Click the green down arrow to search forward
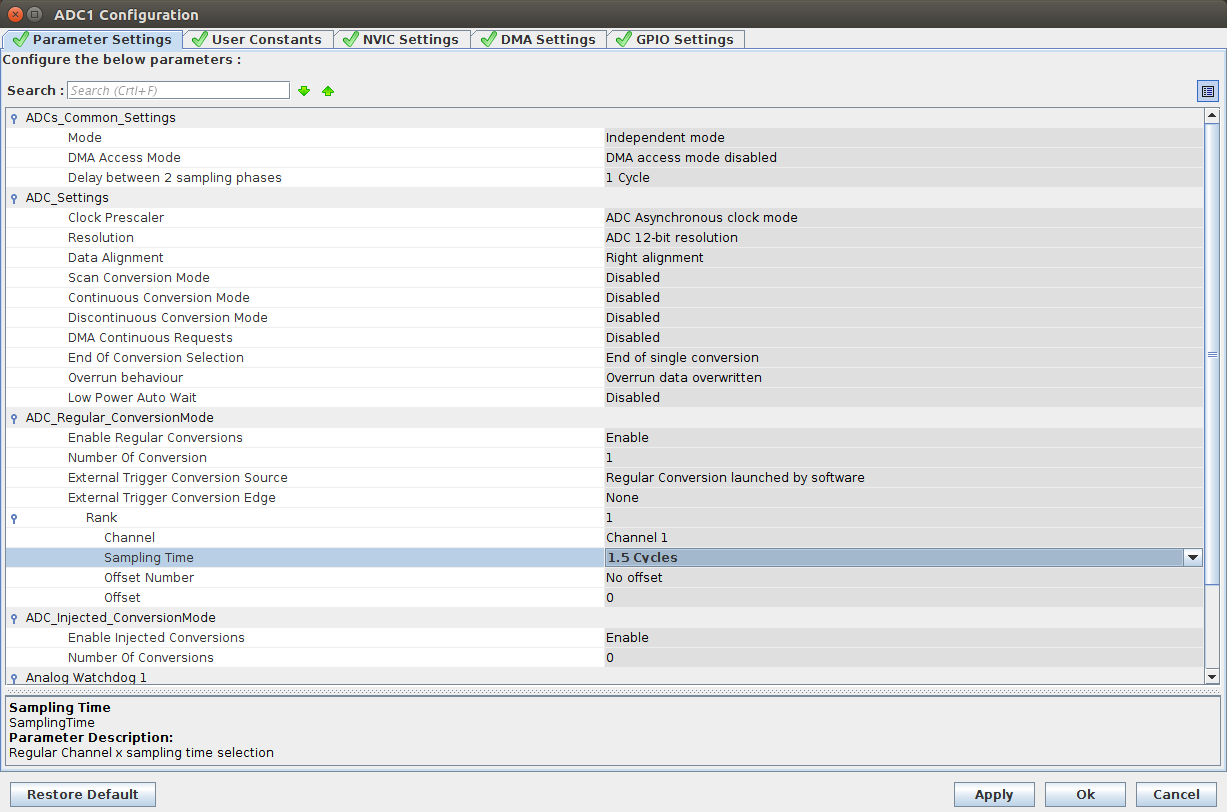This screenshot has width=1227, height=812. [303, 90]
